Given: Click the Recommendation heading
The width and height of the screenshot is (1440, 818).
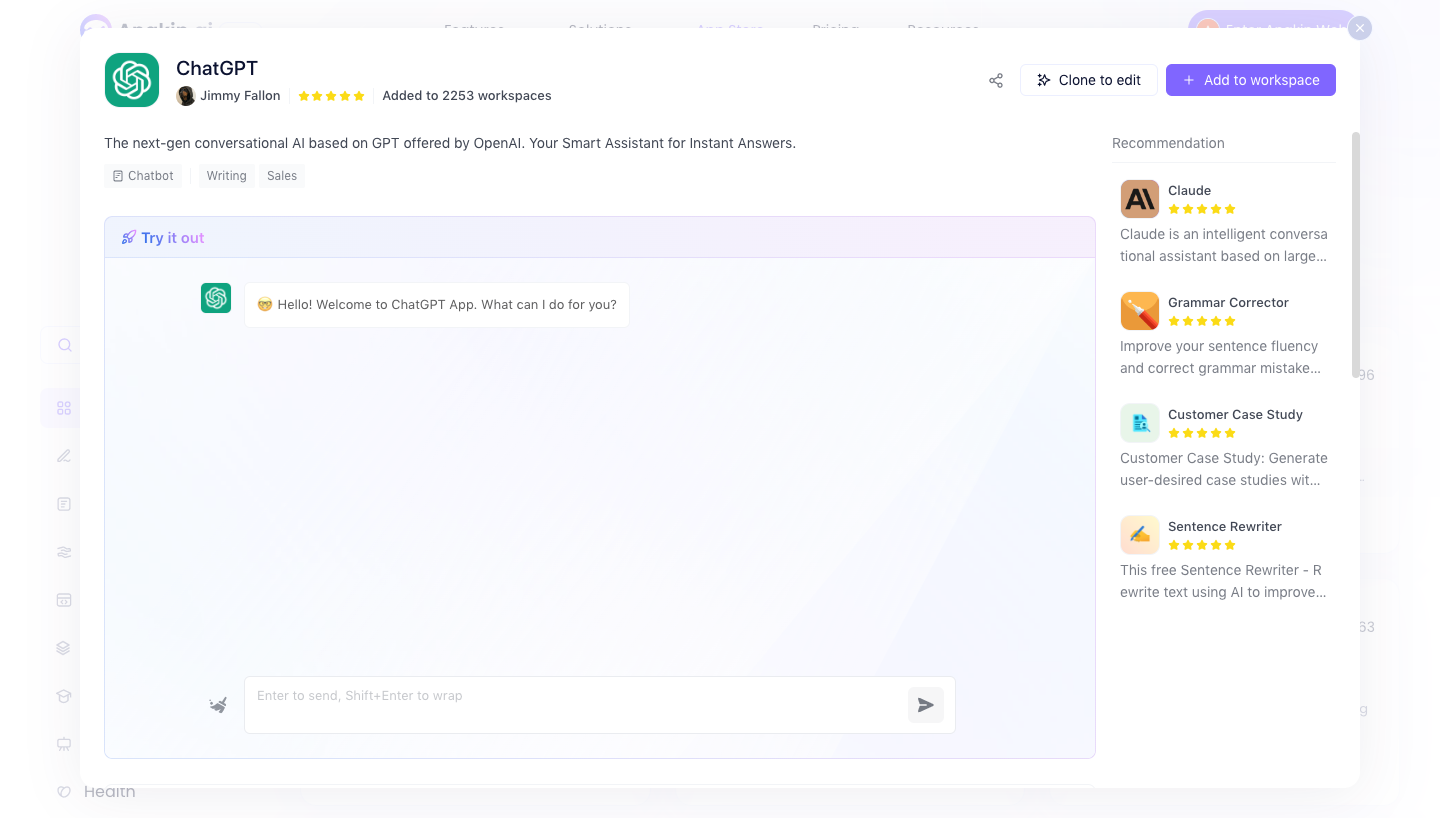Looking at the screenshot, I should pyautogui.click(x=1168, y=143).
